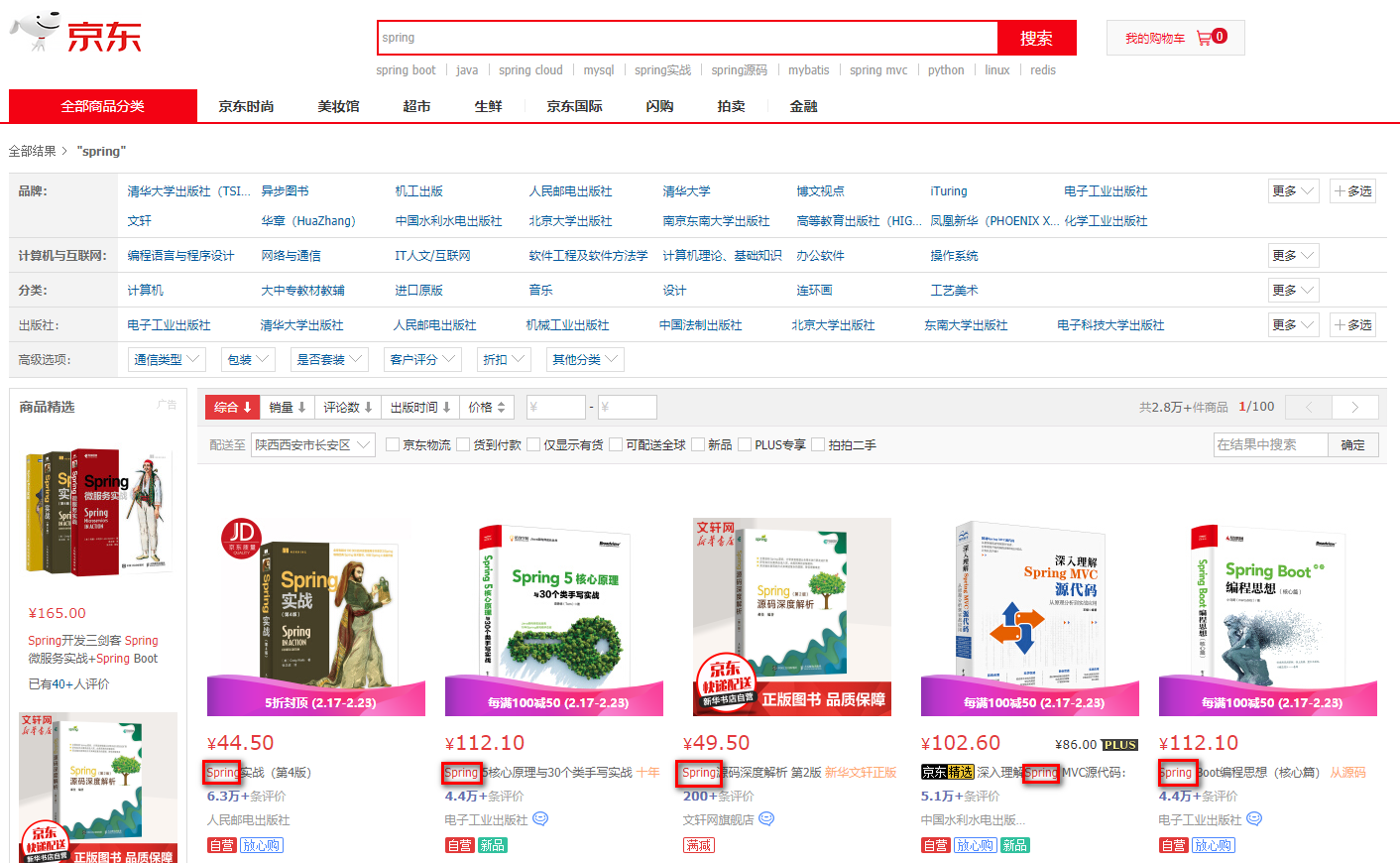The image size is (1400, 863).
Task: Check PLUS专享 filter
Action: (745, 444)
